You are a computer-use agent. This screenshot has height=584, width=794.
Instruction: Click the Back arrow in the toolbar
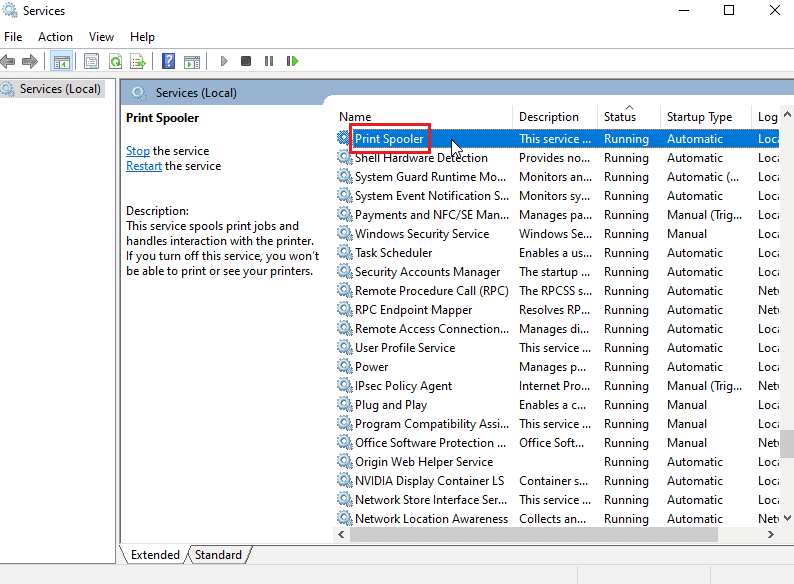[8, 62]
